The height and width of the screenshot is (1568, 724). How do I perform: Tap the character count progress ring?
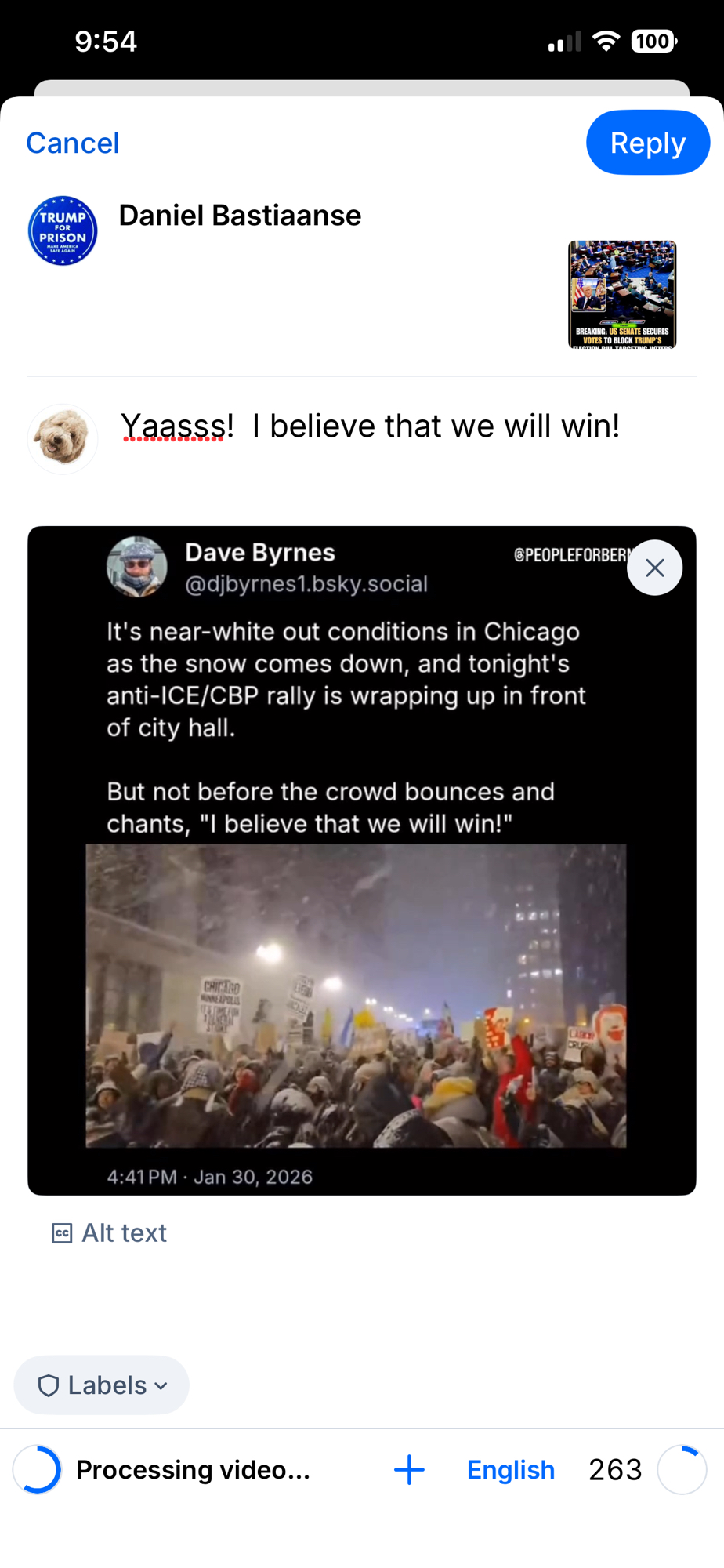[682, 1469]
